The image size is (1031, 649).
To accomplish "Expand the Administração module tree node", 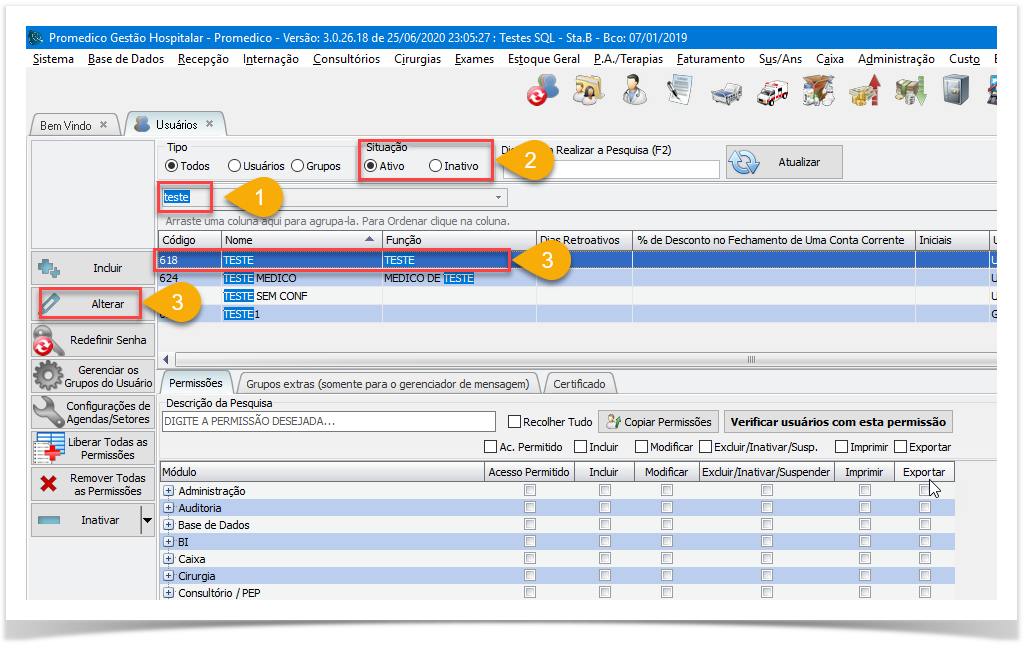I will (x=169, y=491).
